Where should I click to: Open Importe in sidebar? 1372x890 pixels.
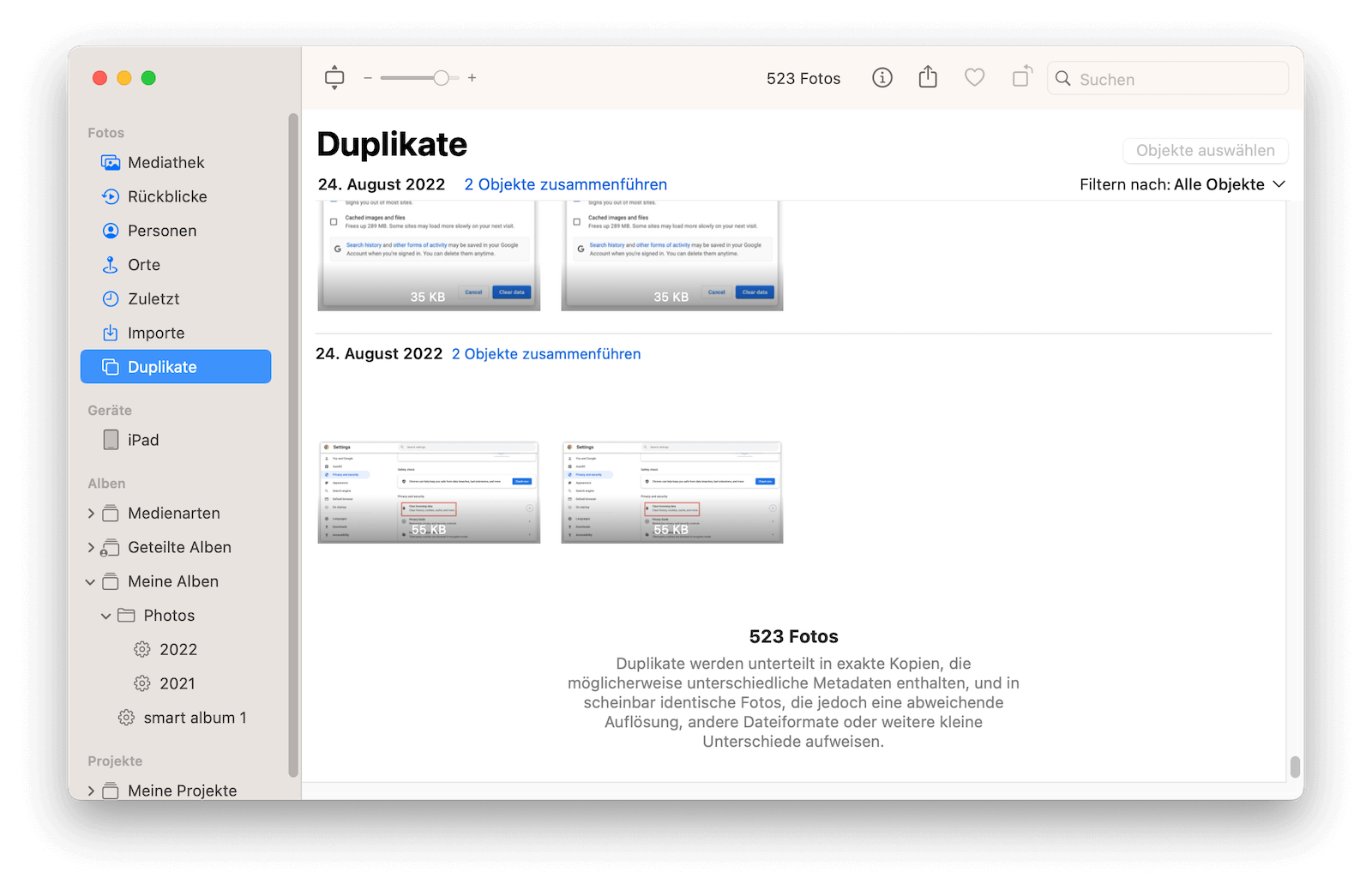tap(176, 333)
